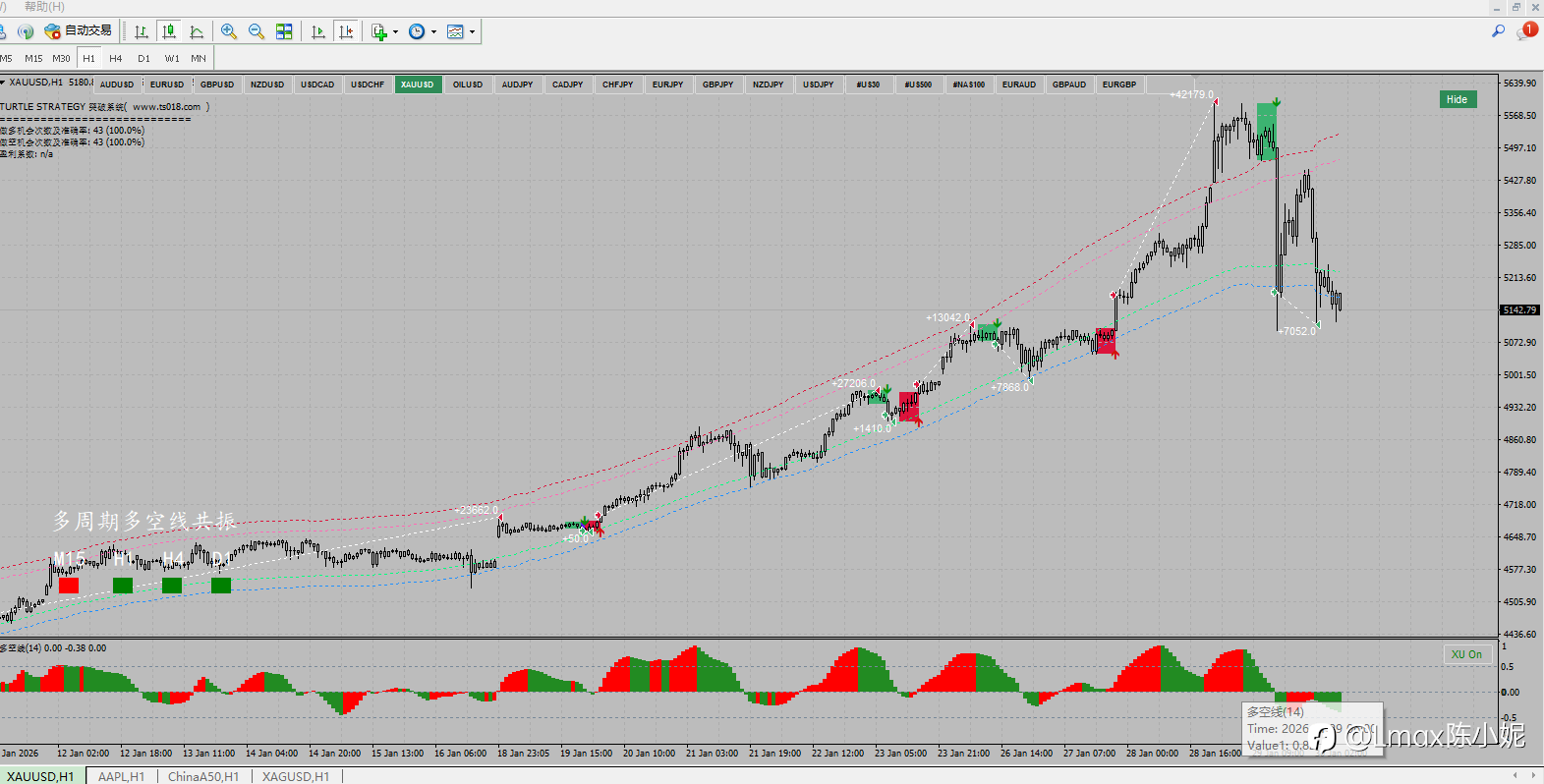Expand the templates dropdown arrow
Viewport: 1544px width, 784px height.
[x=472, y=31]
